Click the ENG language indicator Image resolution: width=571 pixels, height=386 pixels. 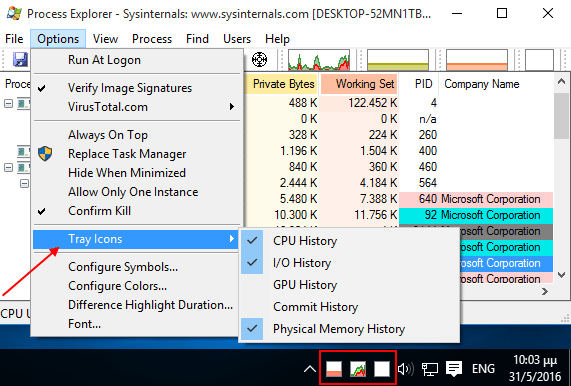tap(483, 369)
